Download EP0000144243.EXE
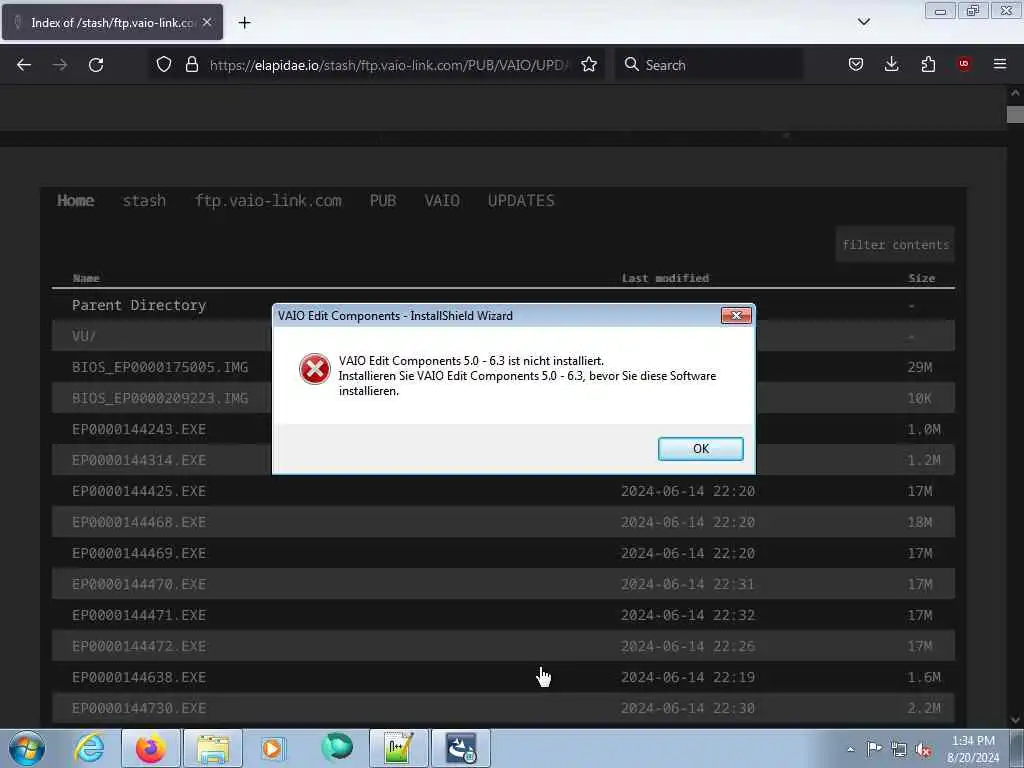Screen dimensions: 1024x768 [139, 429]
